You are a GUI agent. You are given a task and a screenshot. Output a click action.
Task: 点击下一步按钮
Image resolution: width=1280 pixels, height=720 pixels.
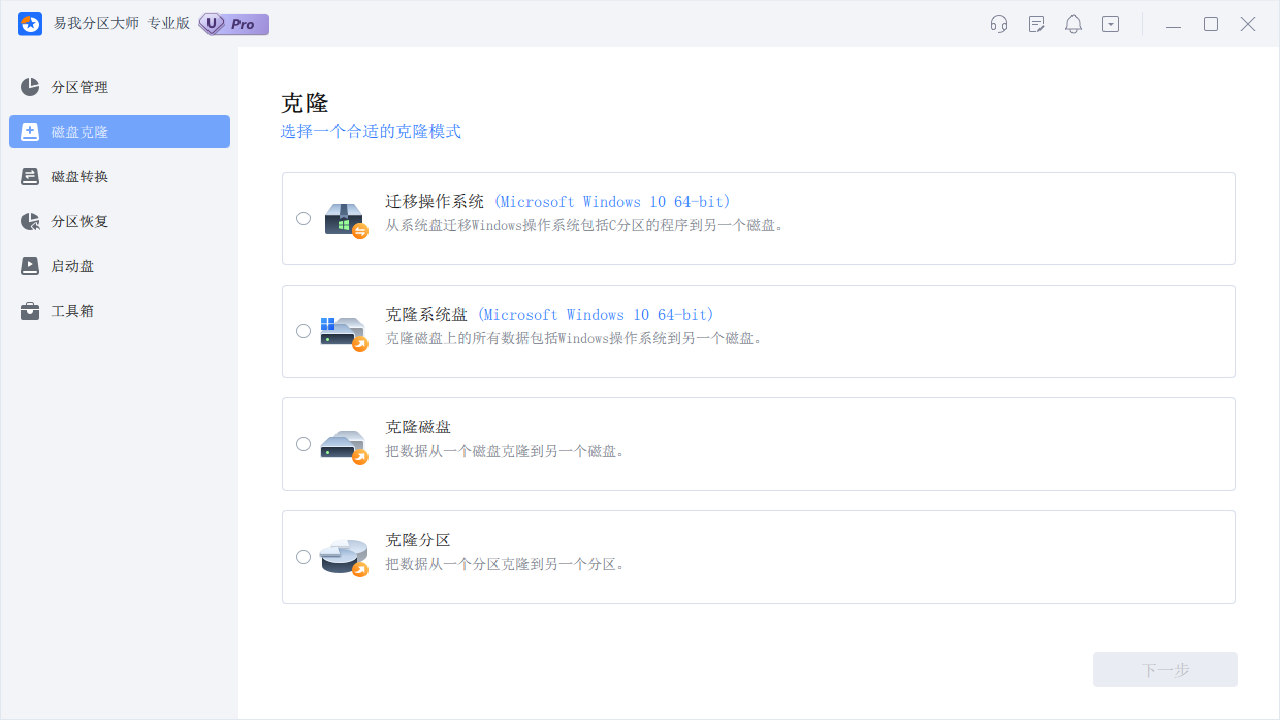1164,669
